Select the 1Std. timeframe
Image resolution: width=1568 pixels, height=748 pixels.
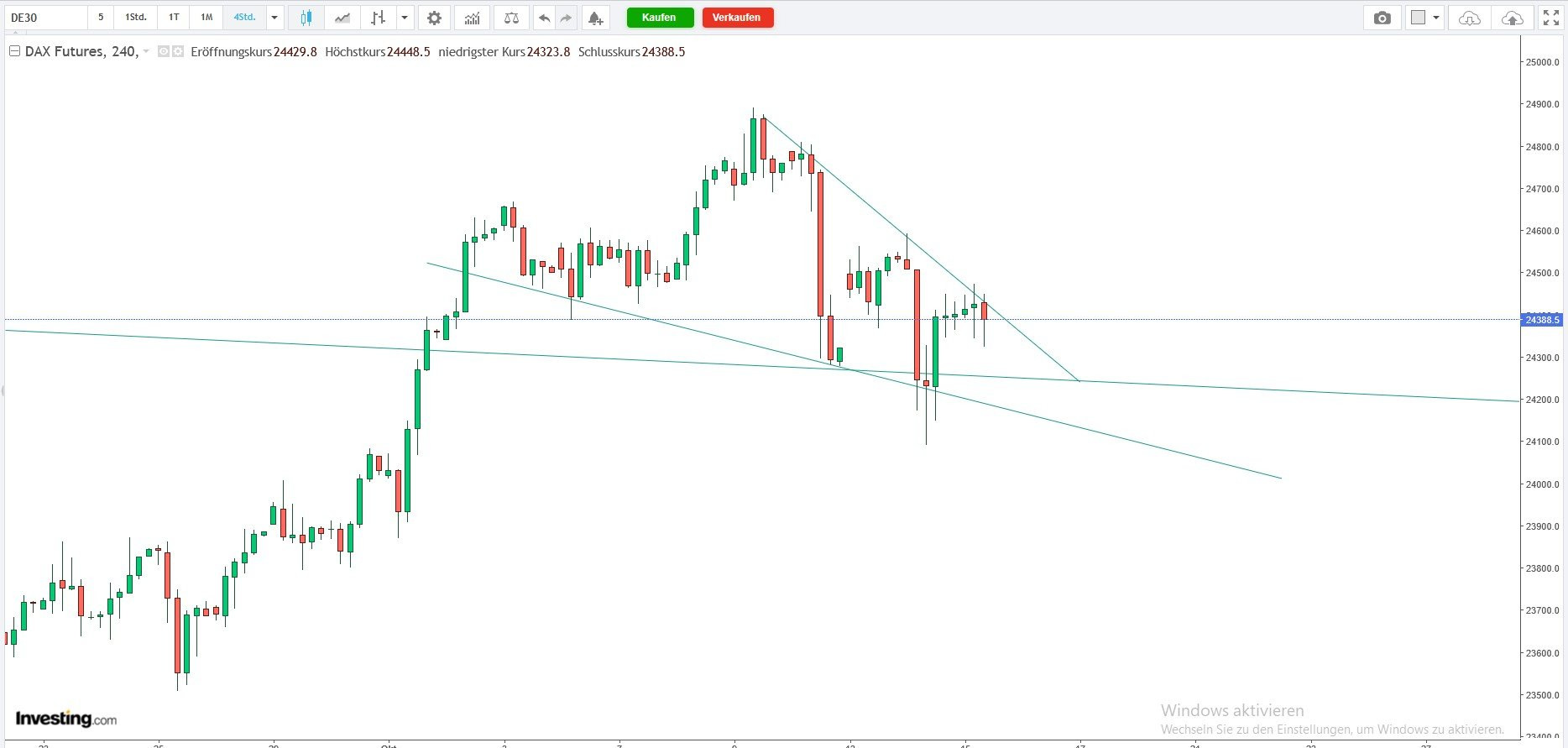click(135, 18)
